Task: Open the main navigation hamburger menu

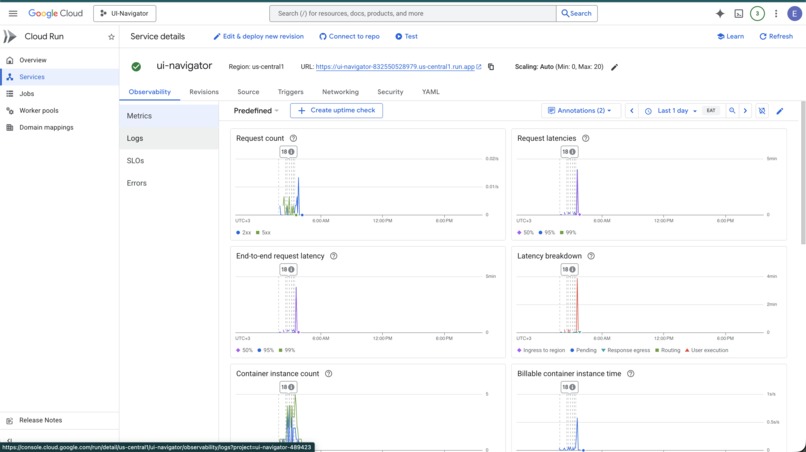Action: [13, 13]
